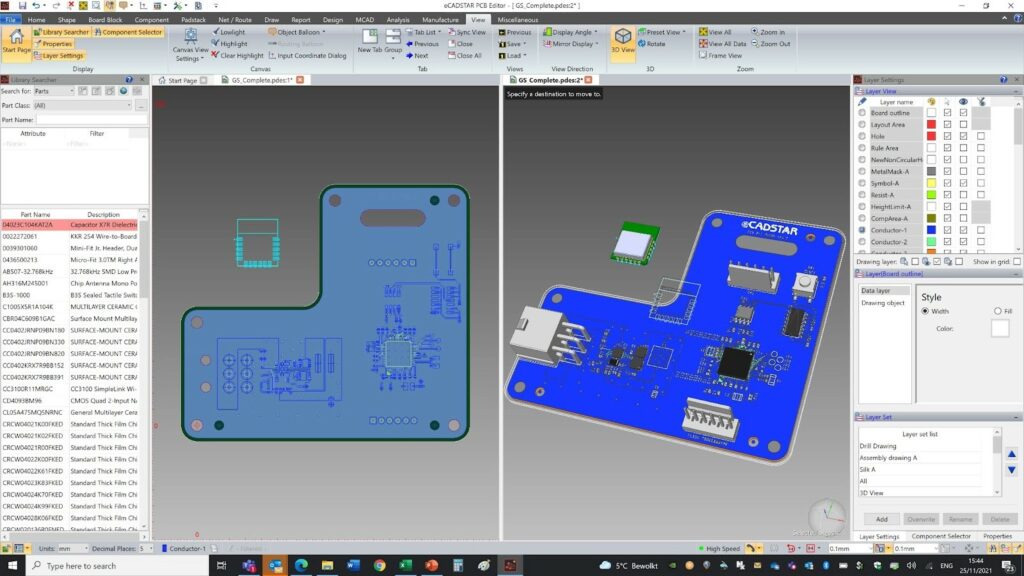The image size is (1024, 576).
Task: Open the Display Angle dropdown
Action: [x=570, y=32]
